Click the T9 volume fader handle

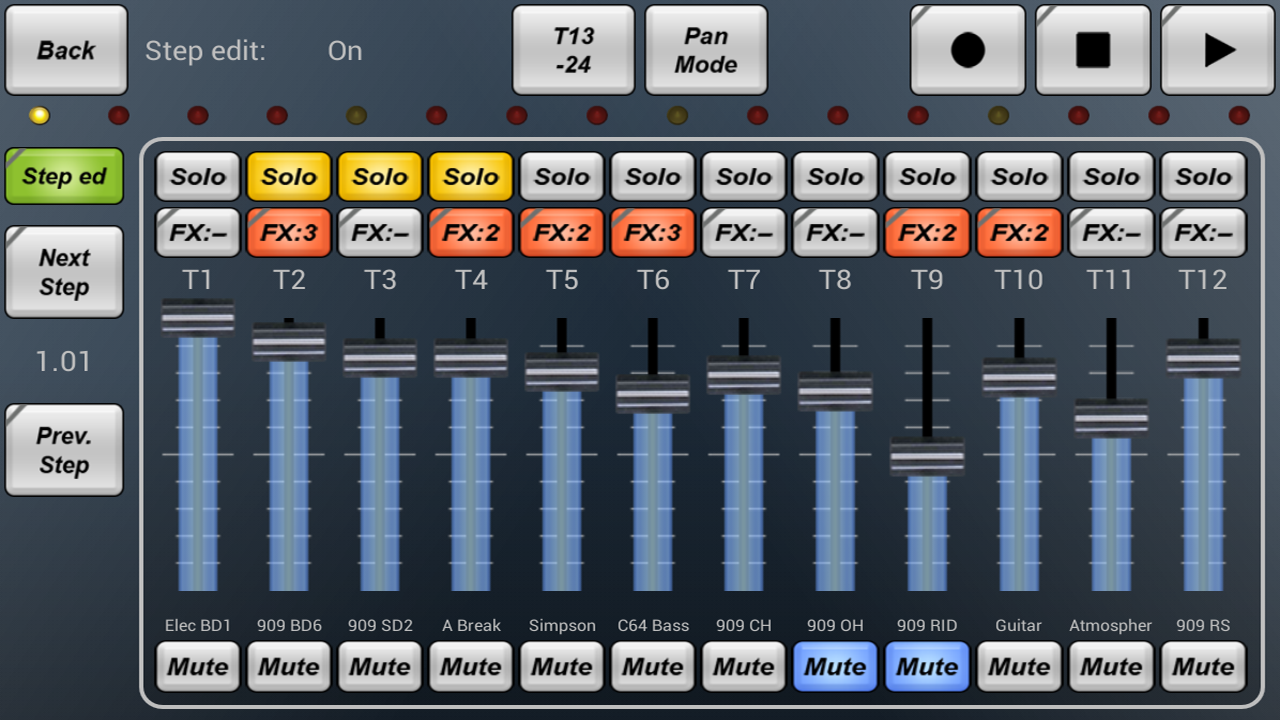(927, 457)
